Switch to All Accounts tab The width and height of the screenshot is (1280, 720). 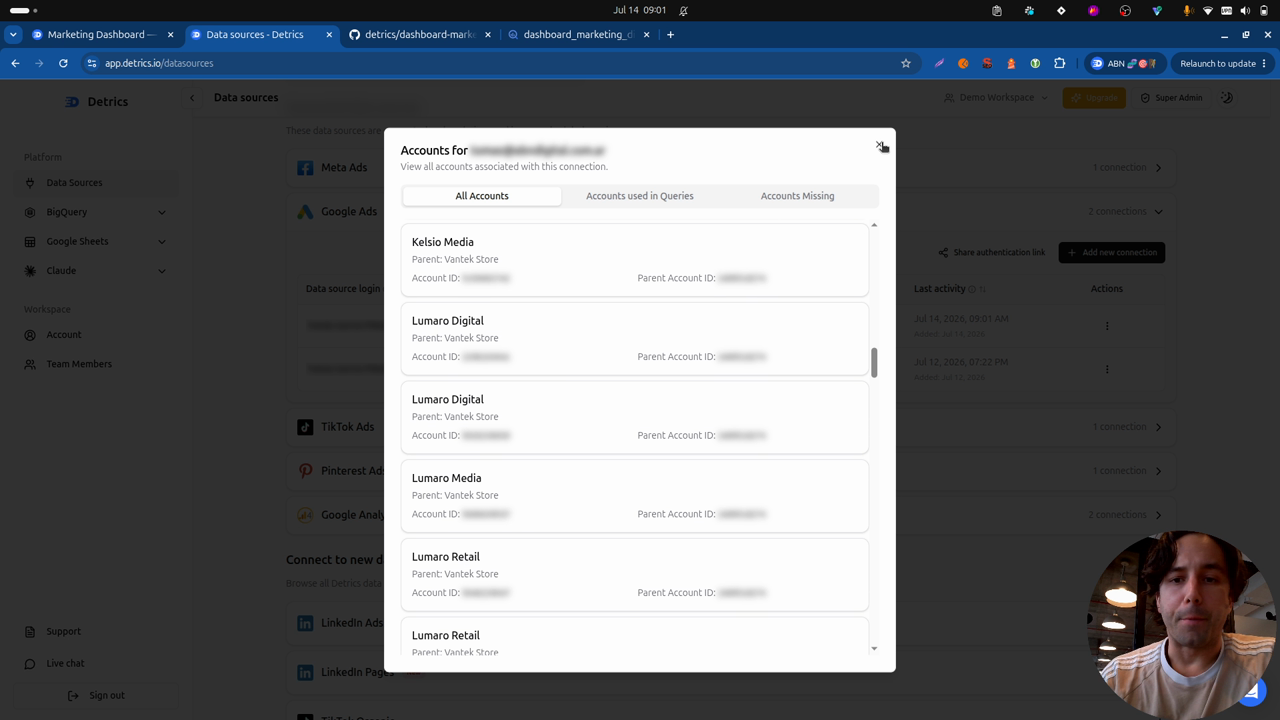[x=482, y=196]
